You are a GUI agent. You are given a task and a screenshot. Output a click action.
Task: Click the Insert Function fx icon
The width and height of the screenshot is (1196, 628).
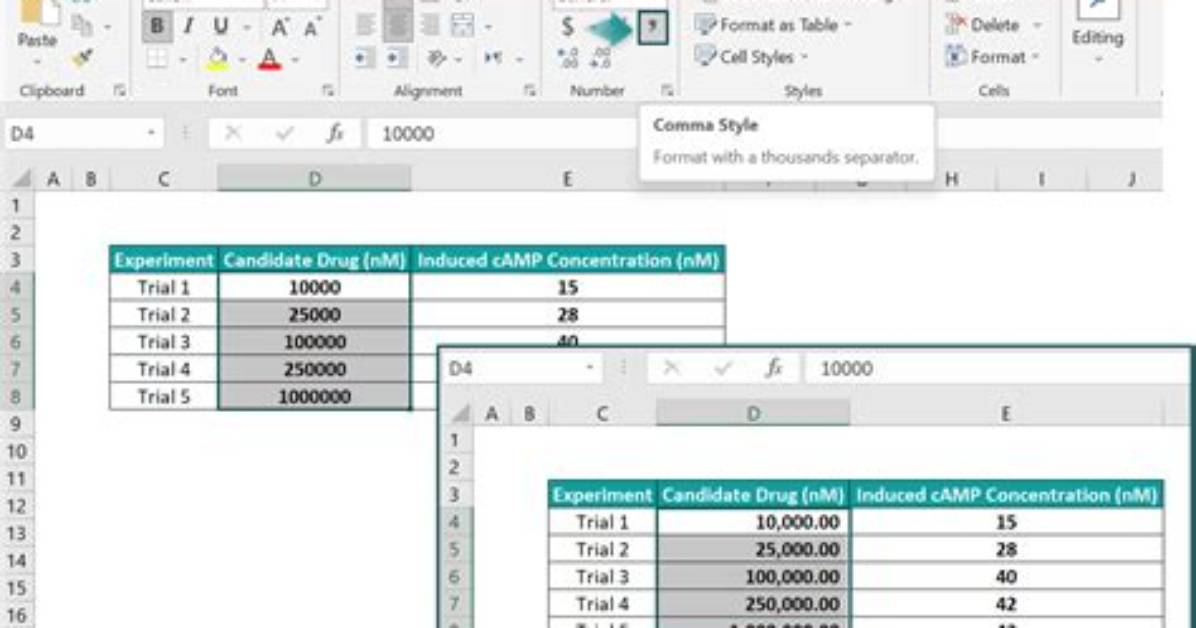tap(335, 134)
